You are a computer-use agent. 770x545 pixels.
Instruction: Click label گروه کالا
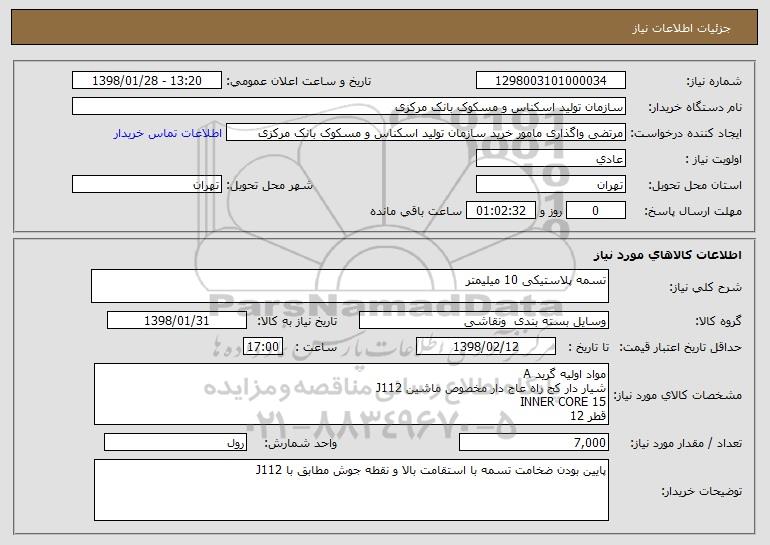pyautogui.click(x=718, y=321)
